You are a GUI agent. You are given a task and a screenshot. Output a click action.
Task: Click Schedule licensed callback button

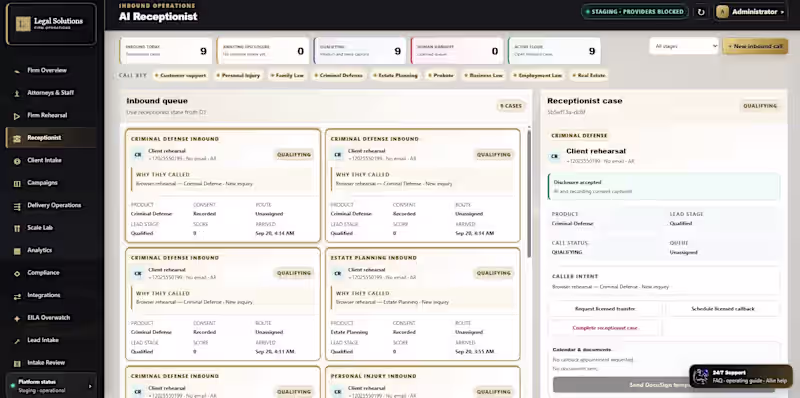pyautogui.click(x=722, y=309)
